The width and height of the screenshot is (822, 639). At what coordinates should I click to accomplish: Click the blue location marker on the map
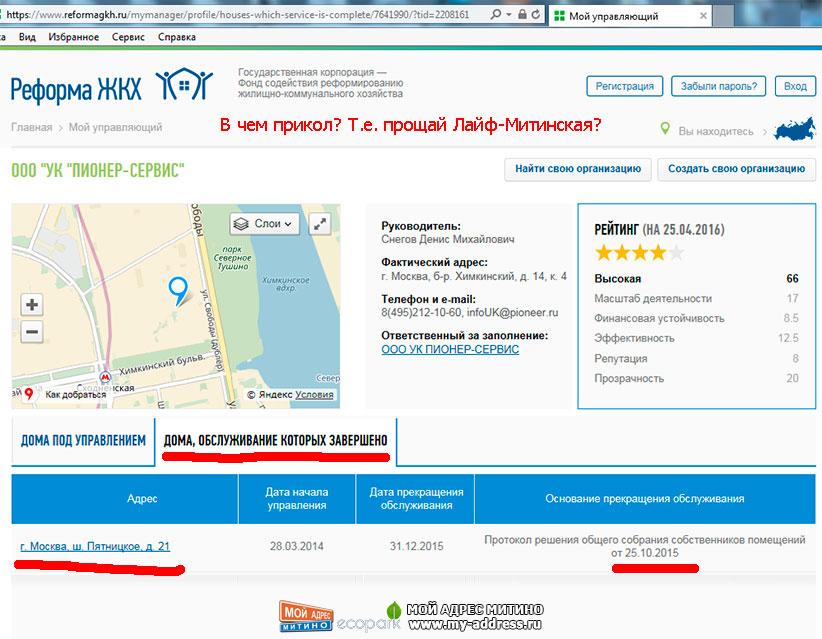[178, 291]
